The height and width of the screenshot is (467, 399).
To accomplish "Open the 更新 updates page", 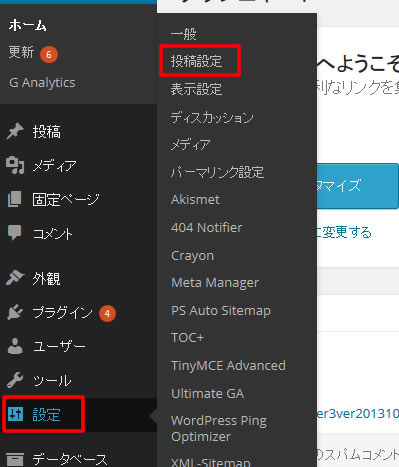I will (21, 52).
